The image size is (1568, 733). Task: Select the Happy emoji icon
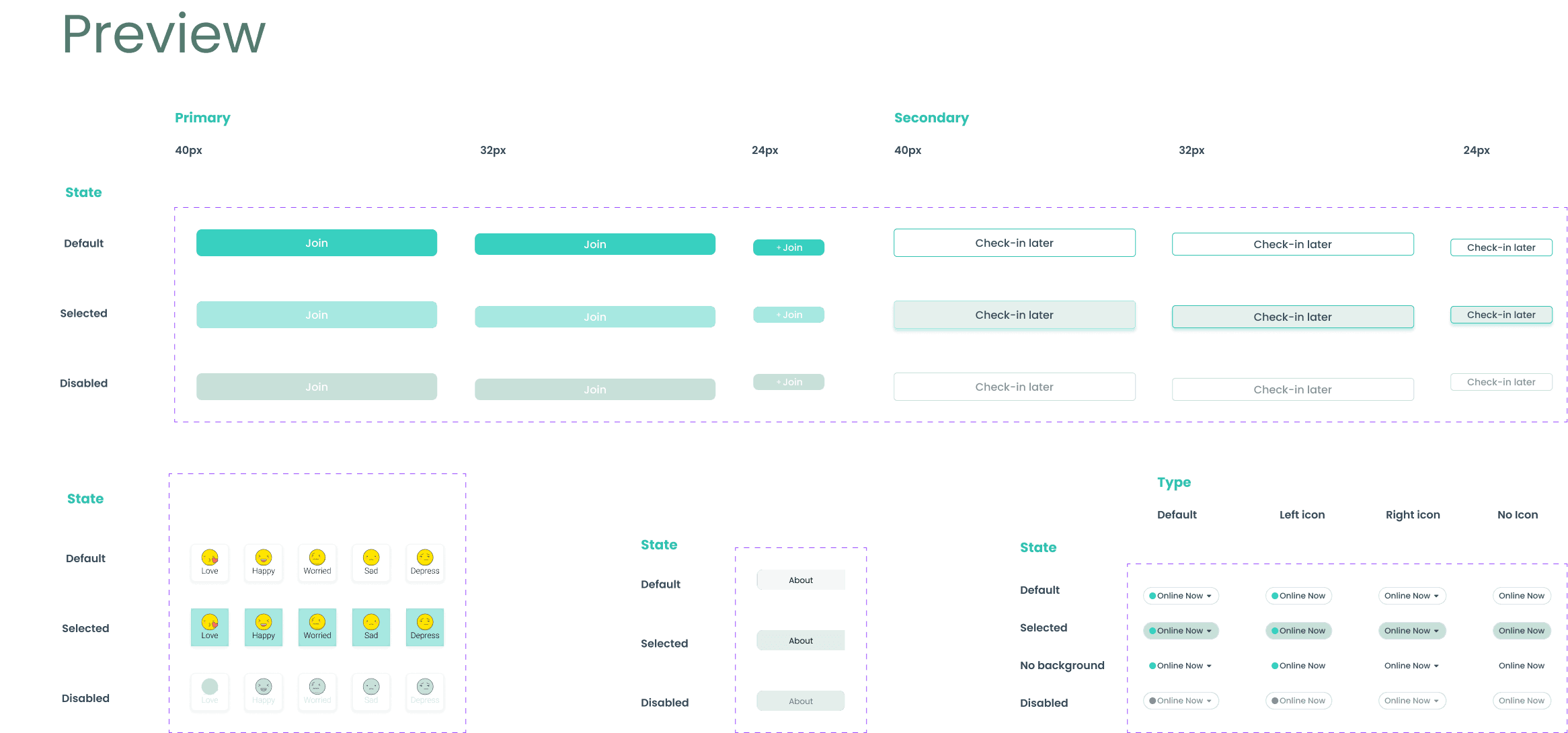(262, 556)
